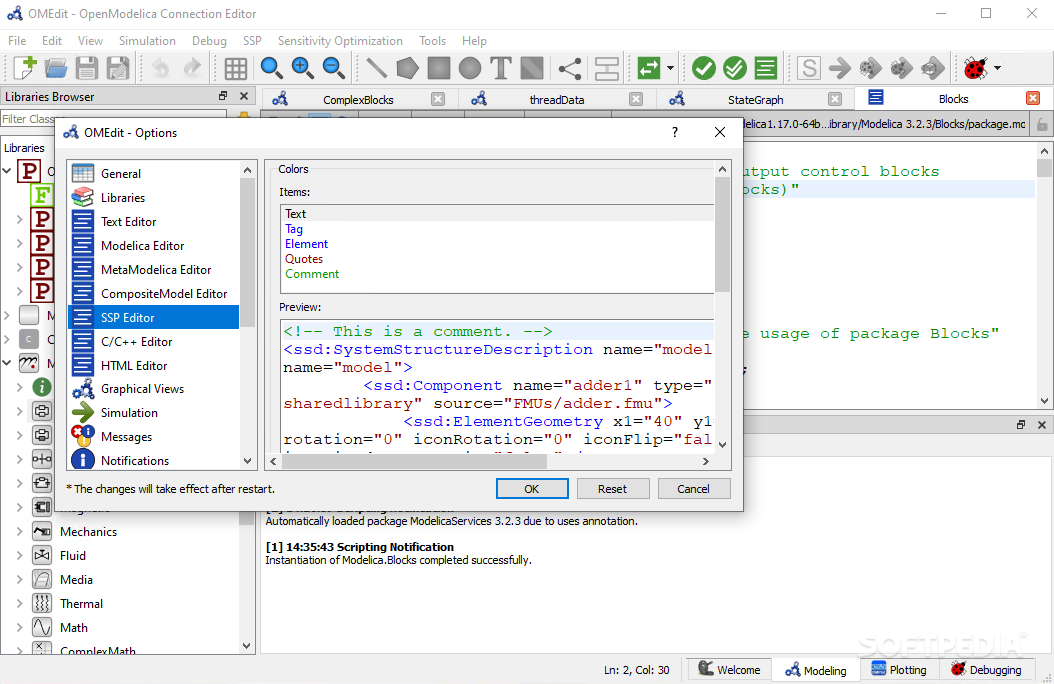This screenshot has height=684, width=1054.
Task: Click the green Check Model icon
Action: (x=704, y=68)
